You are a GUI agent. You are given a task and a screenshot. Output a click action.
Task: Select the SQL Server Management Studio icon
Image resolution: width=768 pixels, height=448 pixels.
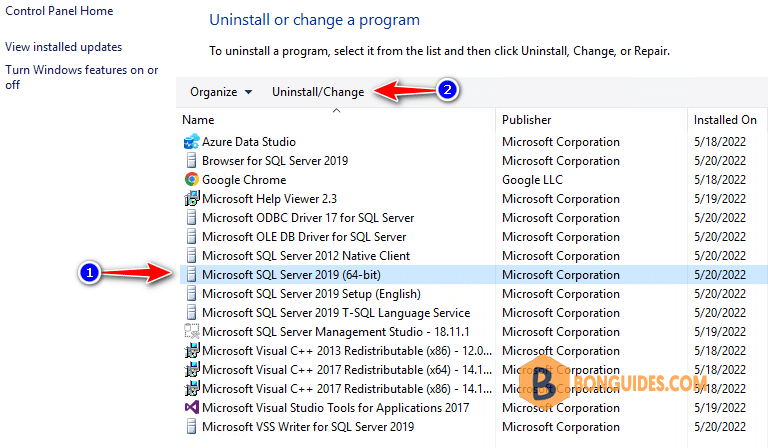pyautogui.click(x=192, y=331)
